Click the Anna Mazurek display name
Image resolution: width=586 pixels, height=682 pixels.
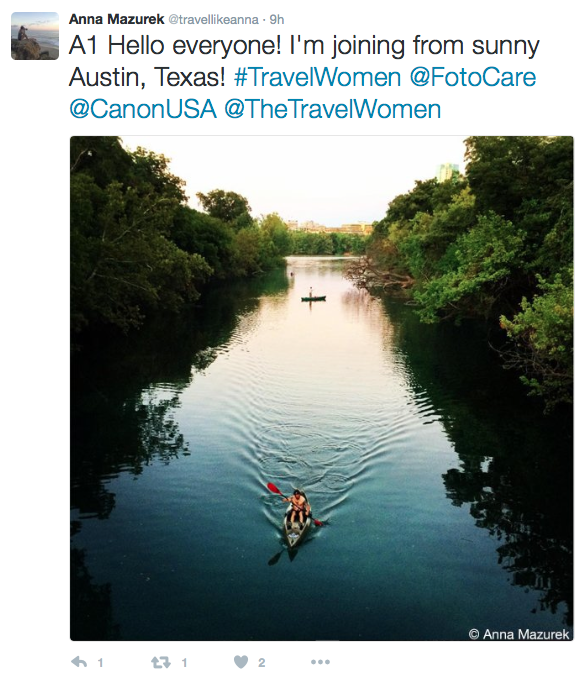117,19
